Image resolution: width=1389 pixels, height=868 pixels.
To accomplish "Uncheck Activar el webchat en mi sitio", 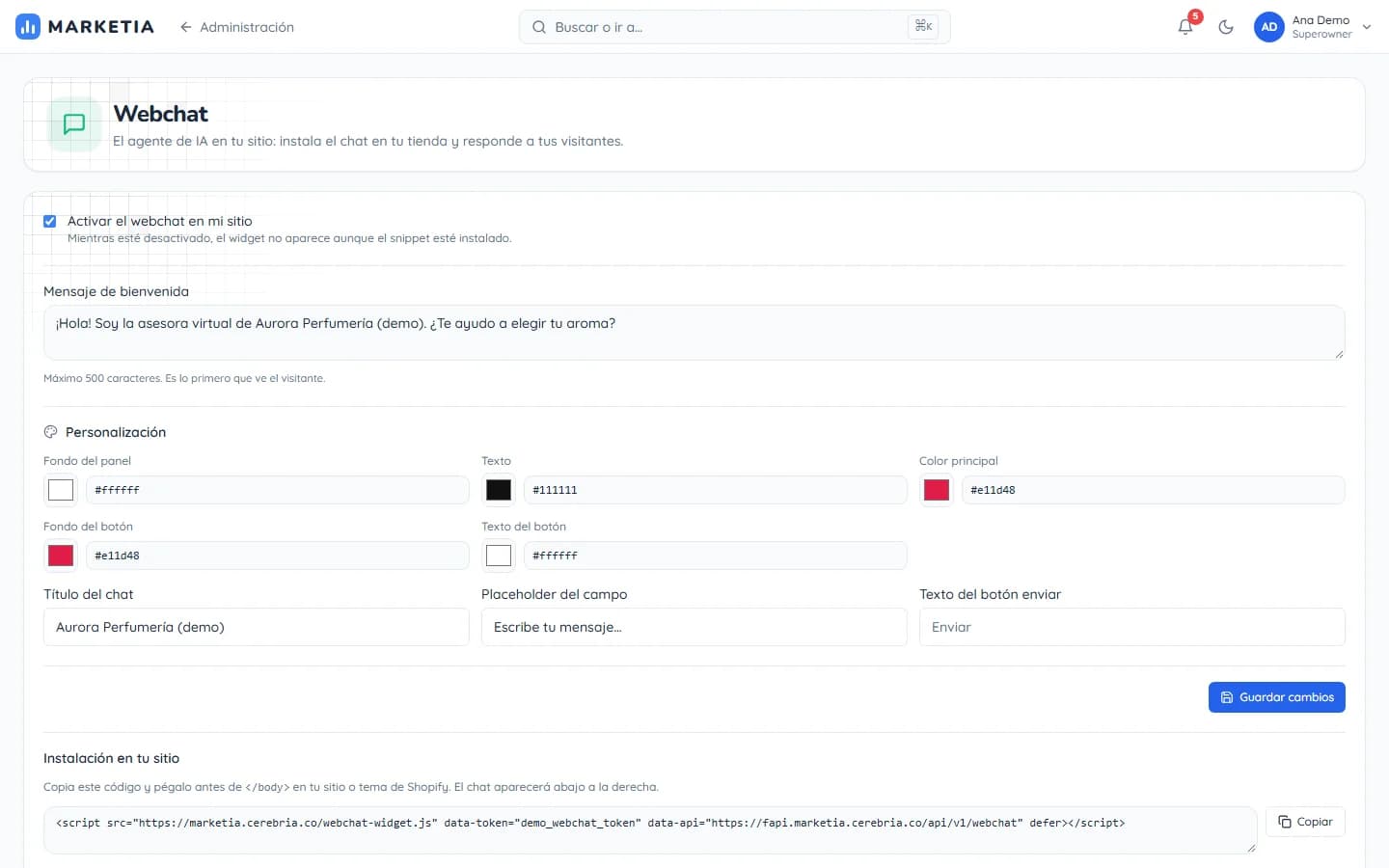I will tap(50, 221).
